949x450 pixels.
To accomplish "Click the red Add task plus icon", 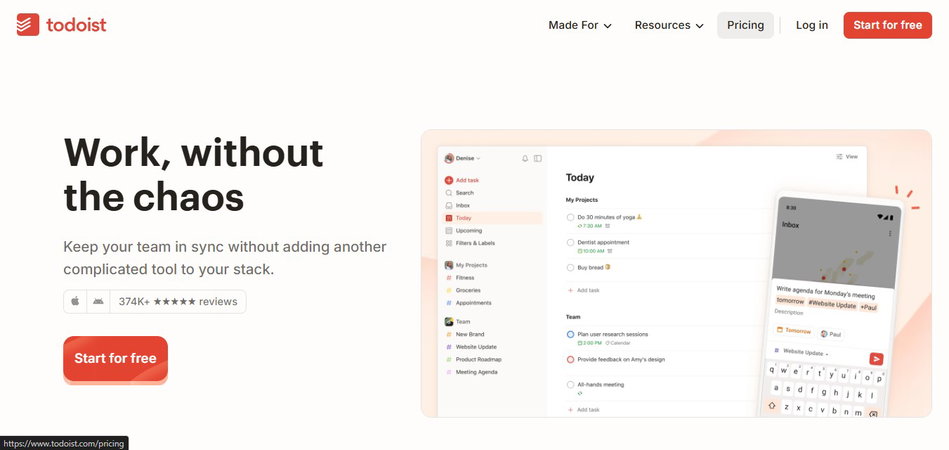I will (448, 180).
